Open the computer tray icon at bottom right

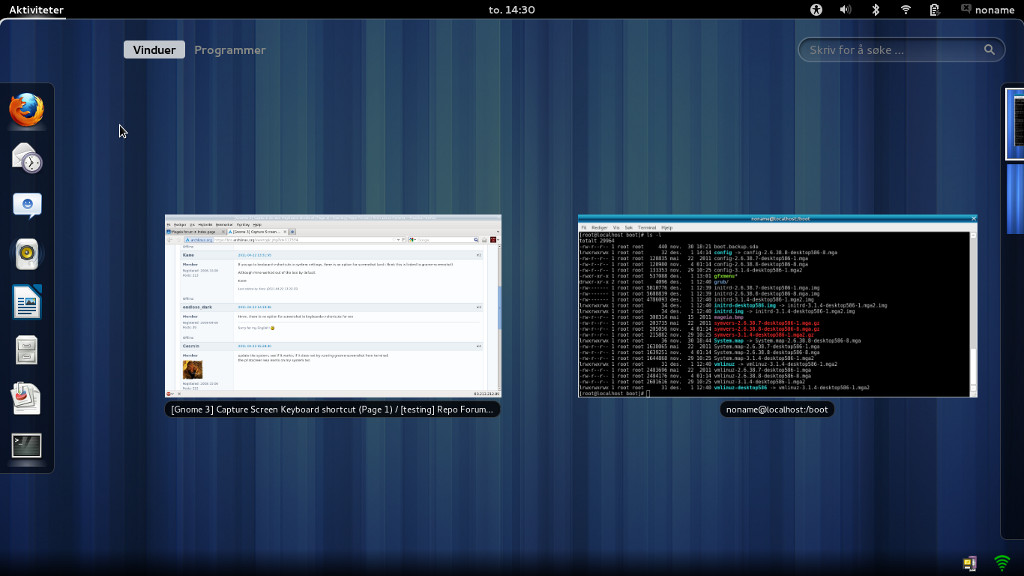click(x=970, y=563)
